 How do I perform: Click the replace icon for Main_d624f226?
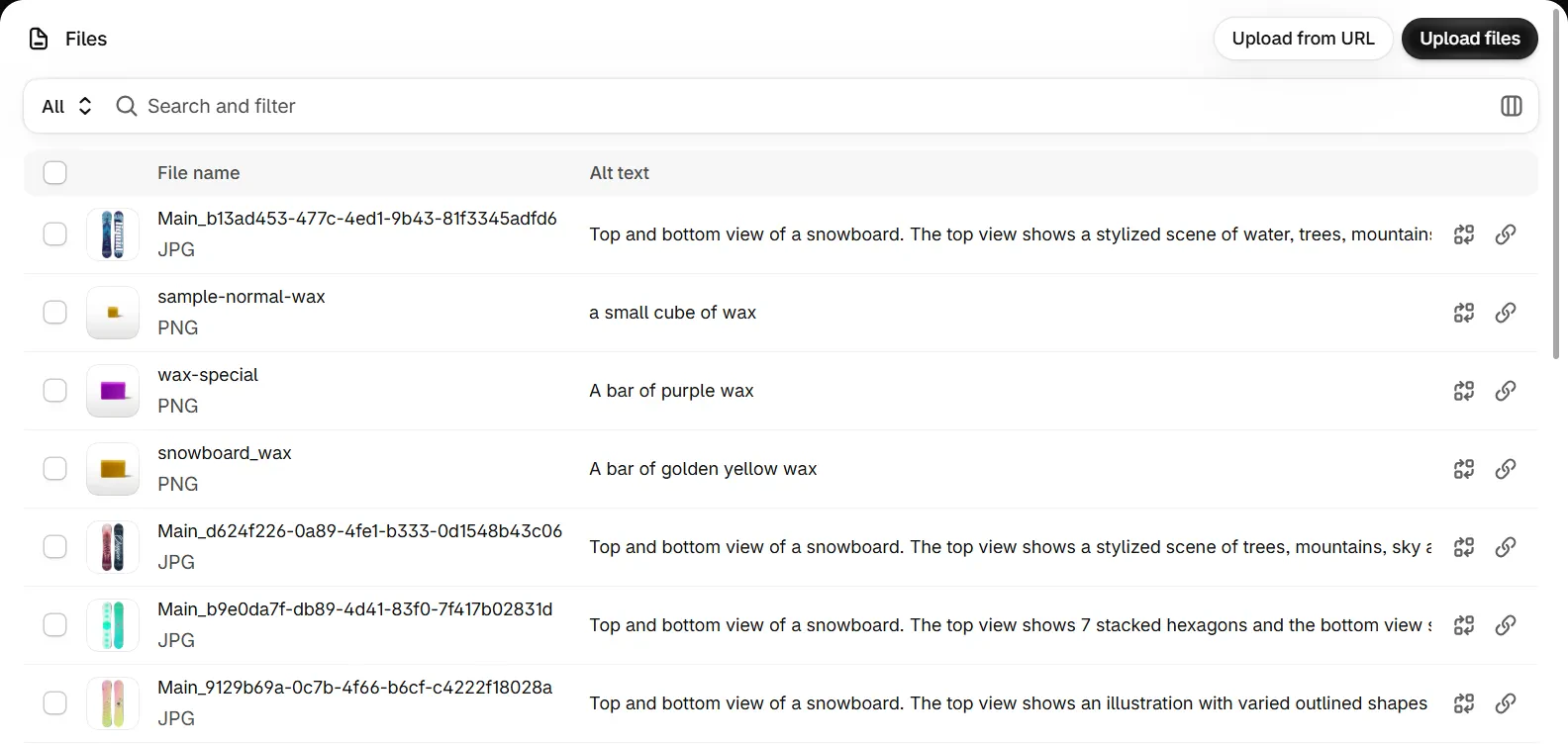(1463, 547)
